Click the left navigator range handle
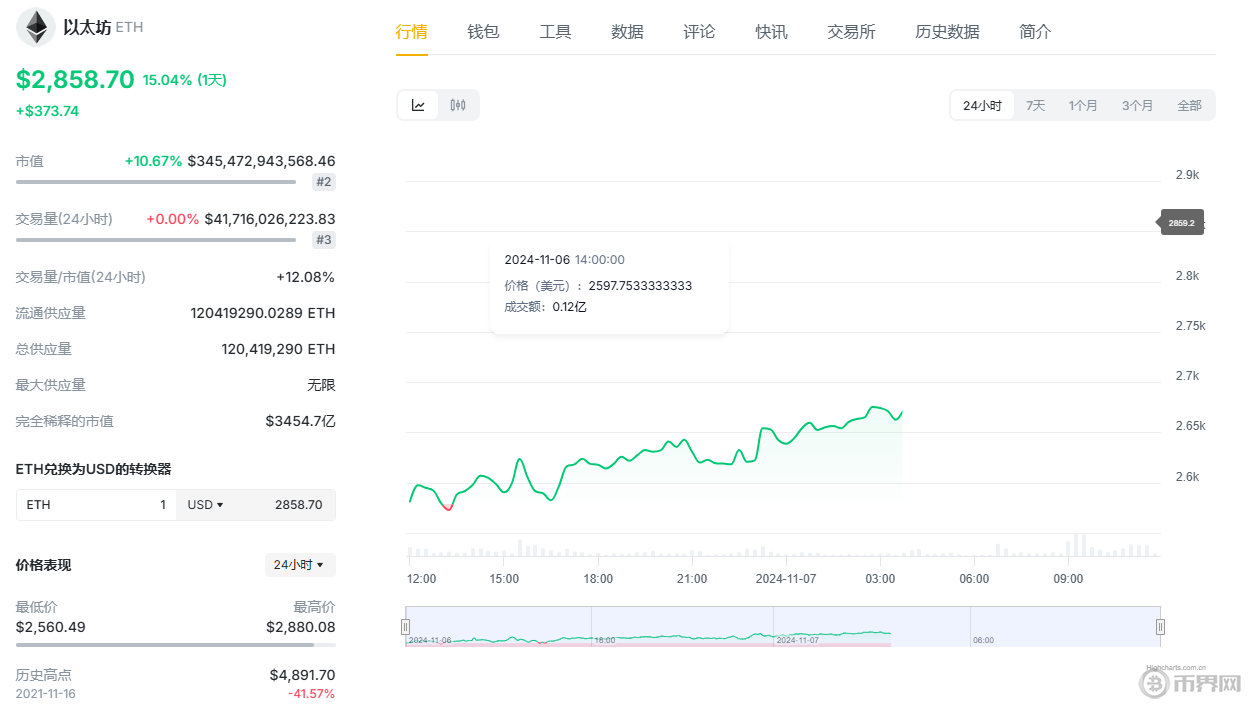Image resolution: width=1252 pixels, height=711 pixels. click(x=405, y=626)
